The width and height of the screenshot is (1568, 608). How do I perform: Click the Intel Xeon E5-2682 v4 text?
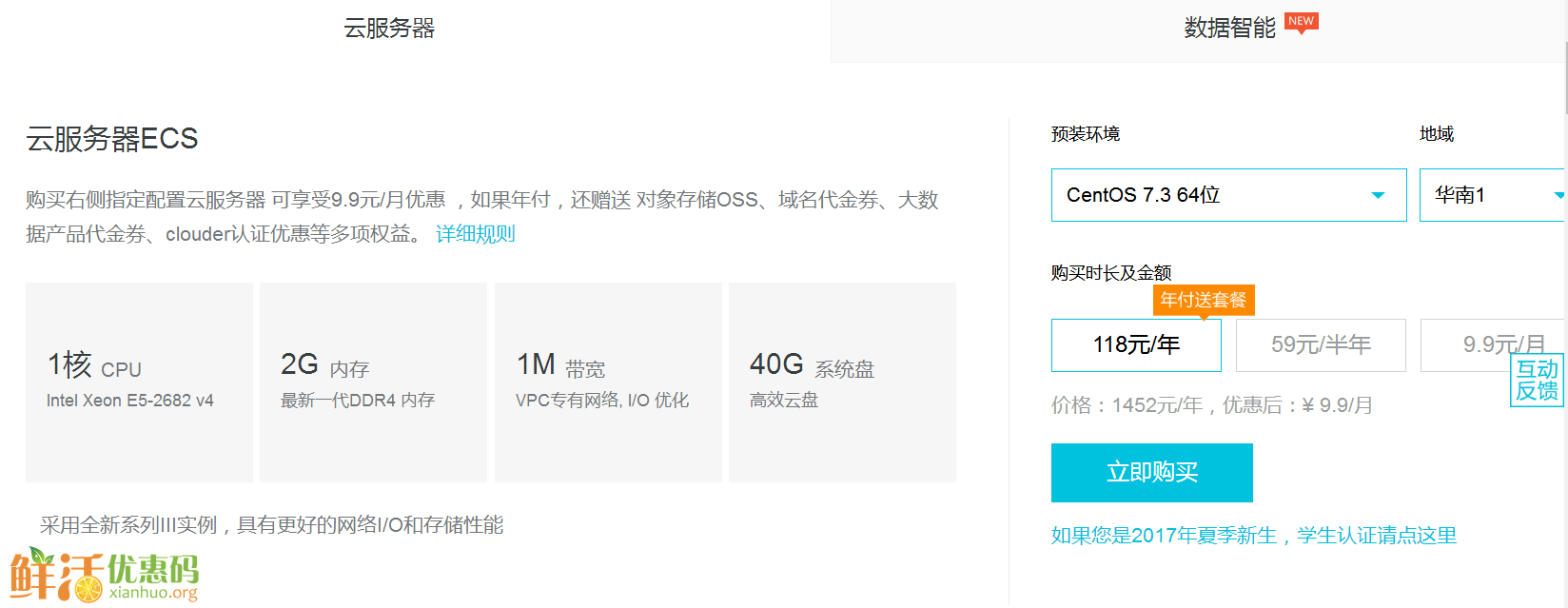(130, 401)
